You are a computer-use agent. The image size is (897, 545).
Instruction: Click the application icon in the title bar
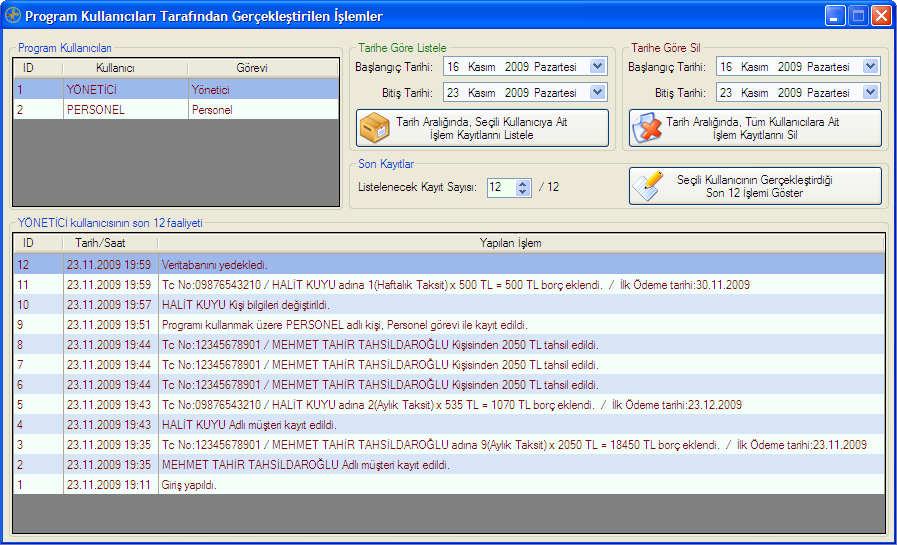pos(12,15)
